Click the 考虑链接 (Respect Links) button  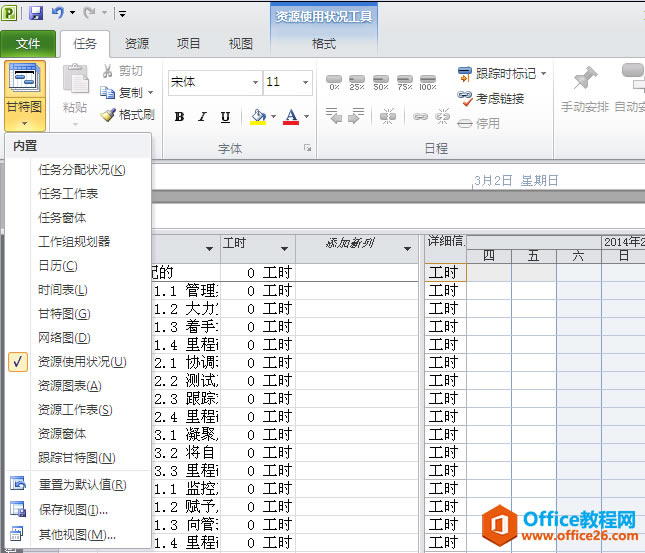[x=491, y=98]
